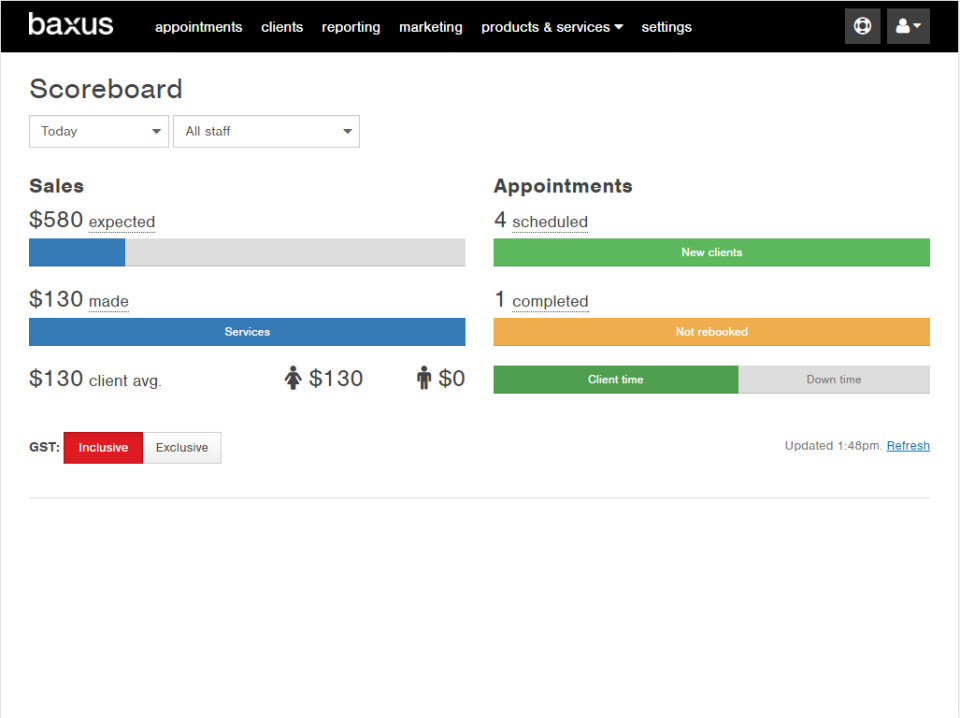Viewport: 960px width, 718px height.
Task: Open the marketing section
Action: pos(430,27)
